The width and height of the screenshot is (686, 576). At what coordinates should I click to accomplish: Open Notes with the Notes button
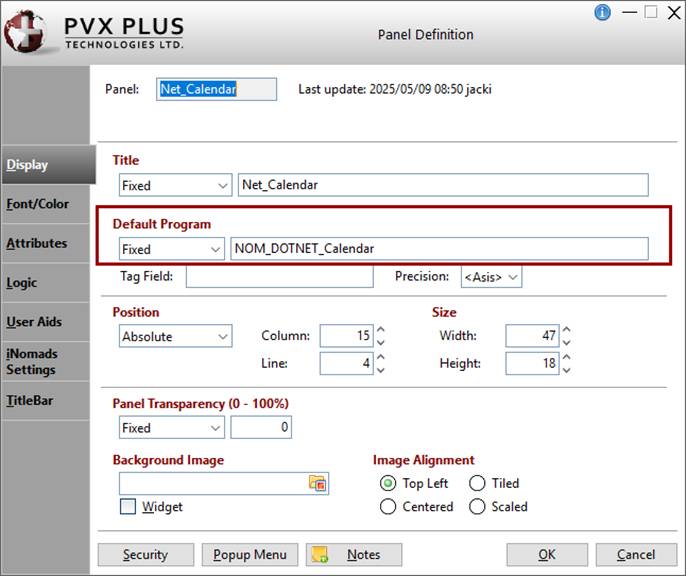[354, 555]
